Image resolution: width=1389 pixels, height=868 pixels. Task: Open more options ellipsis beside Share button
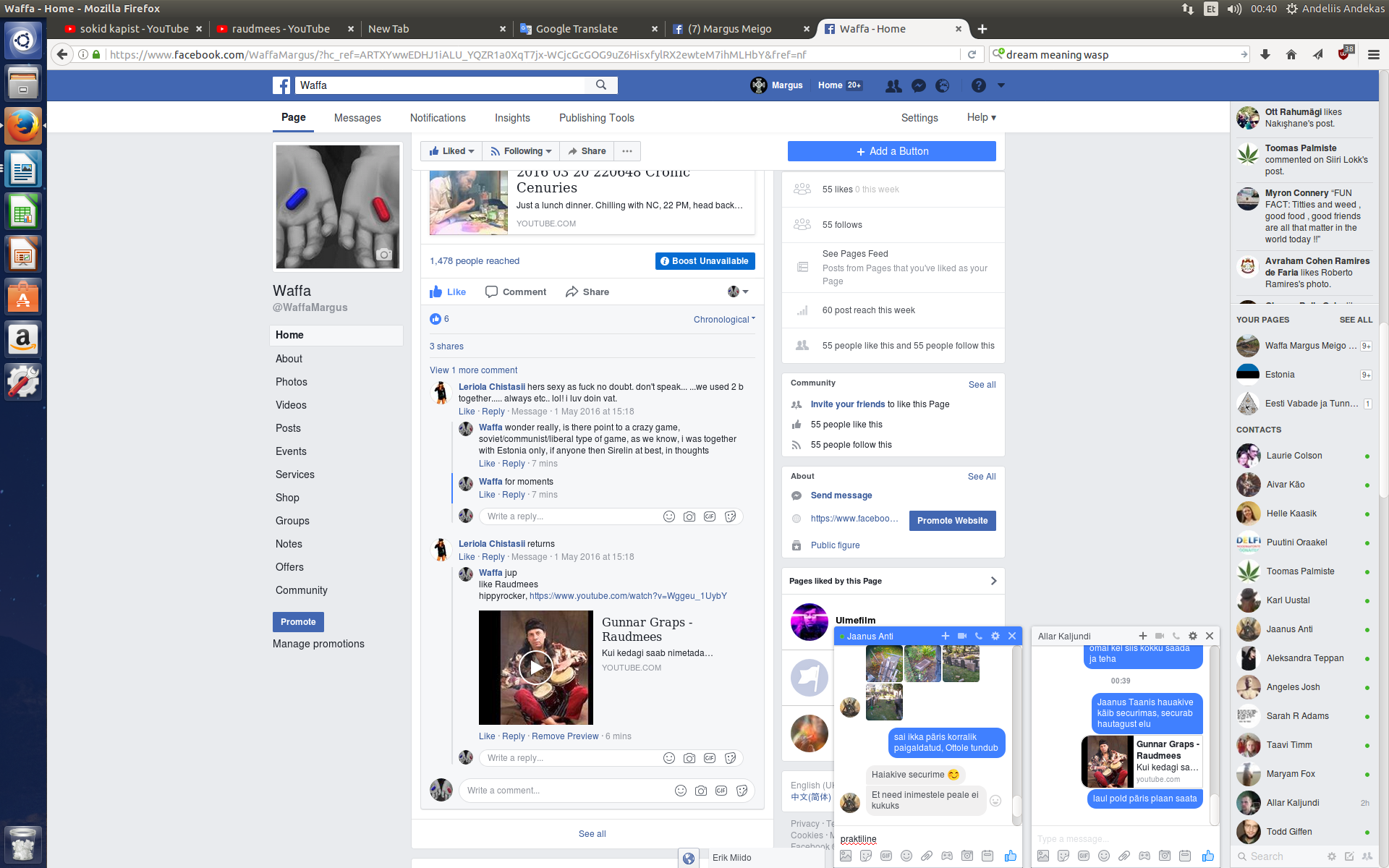pos(627,151)
